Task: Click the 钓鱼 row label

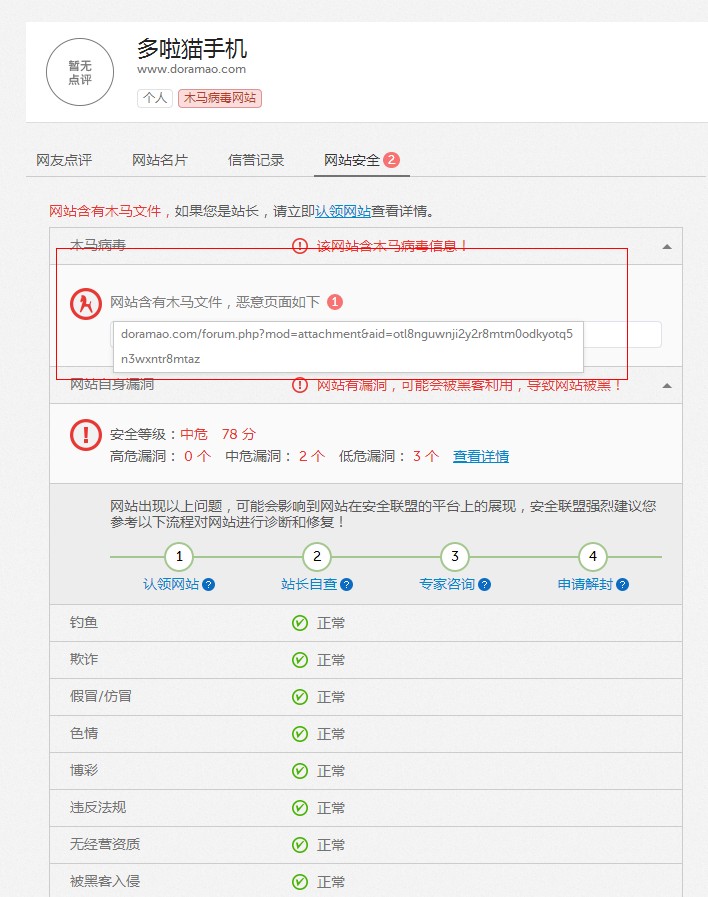Action: [84, 622]
